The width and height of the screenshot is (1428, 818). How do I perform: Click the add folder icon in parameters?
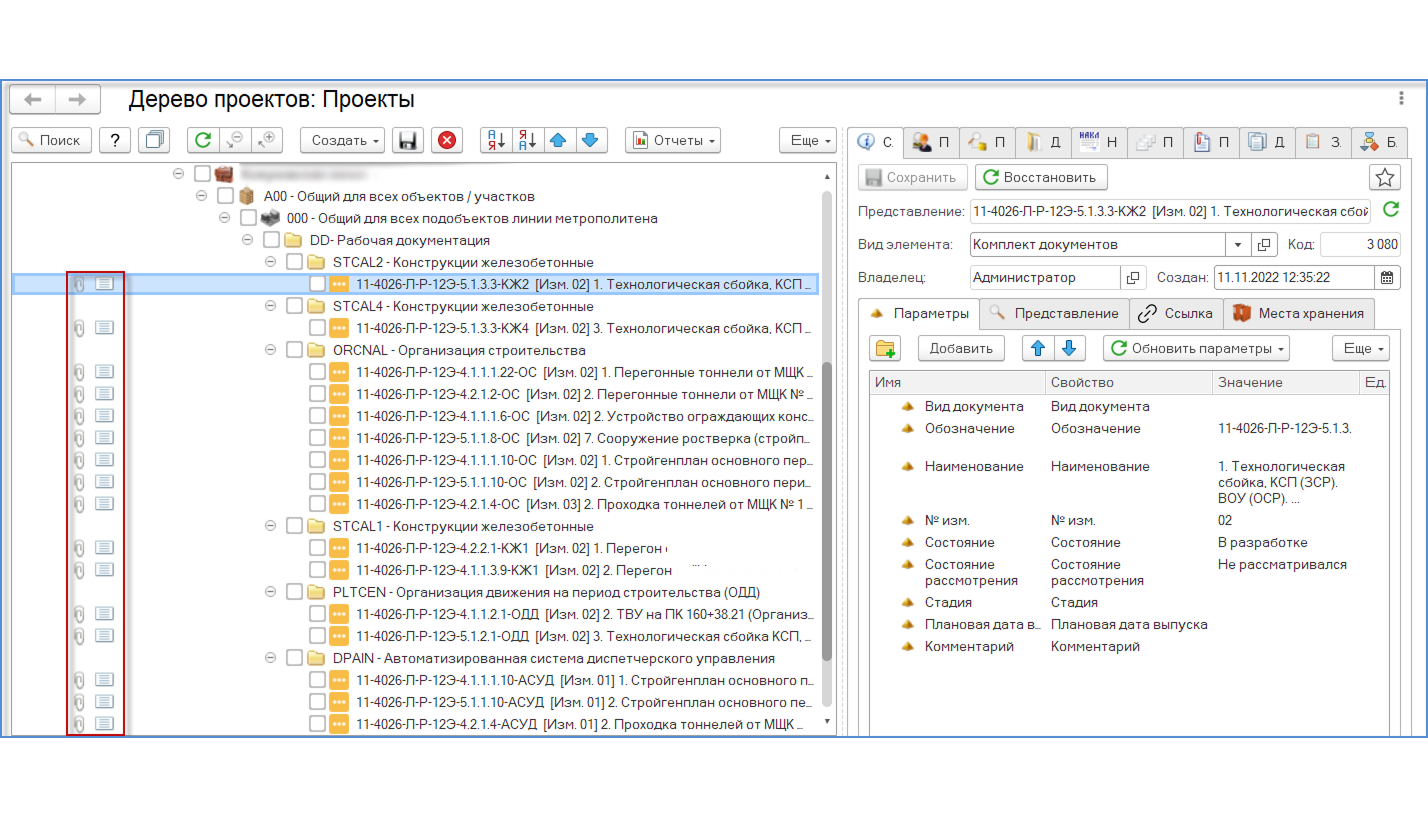(886, 348)
